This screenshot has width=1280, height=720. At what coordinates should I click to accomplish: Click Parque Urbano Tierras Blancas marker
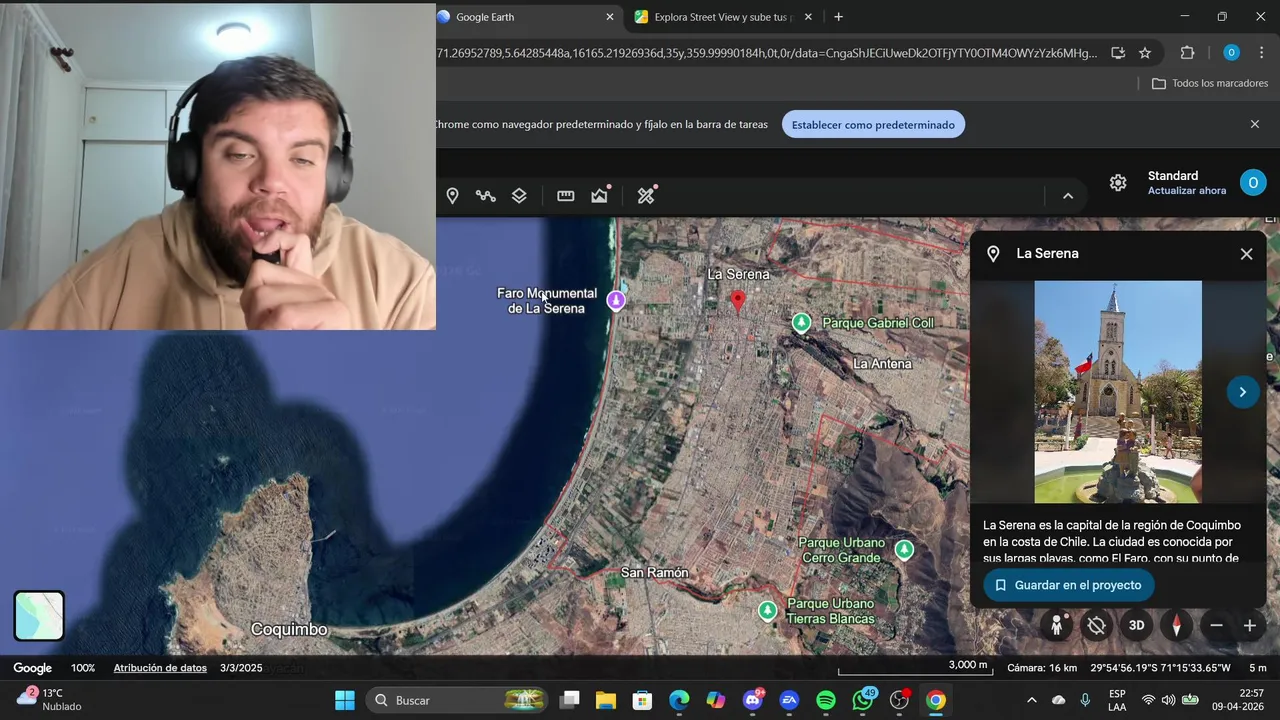(x=767, y=610)
